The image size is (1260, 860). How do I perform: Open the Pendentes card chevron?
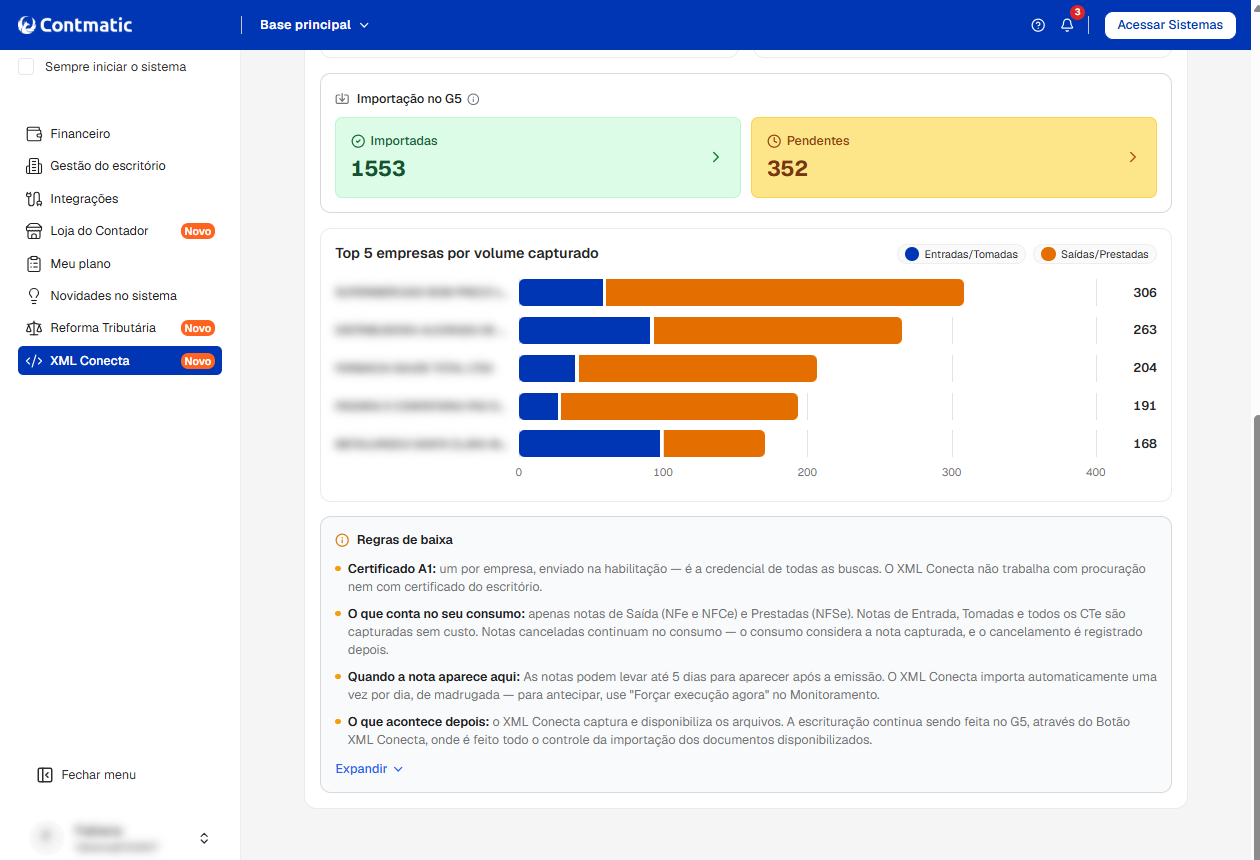click(x=1133, y=157)
